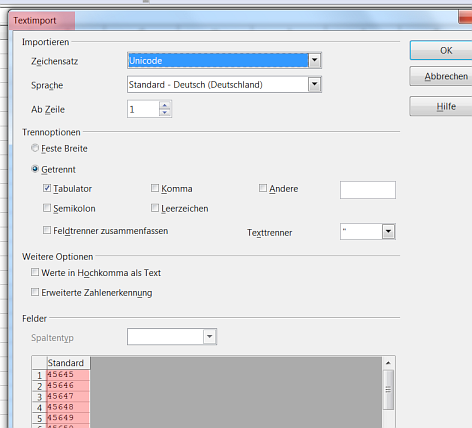Decrease the Ab Zeile value
Screen dimensions: 472x428
165,113
